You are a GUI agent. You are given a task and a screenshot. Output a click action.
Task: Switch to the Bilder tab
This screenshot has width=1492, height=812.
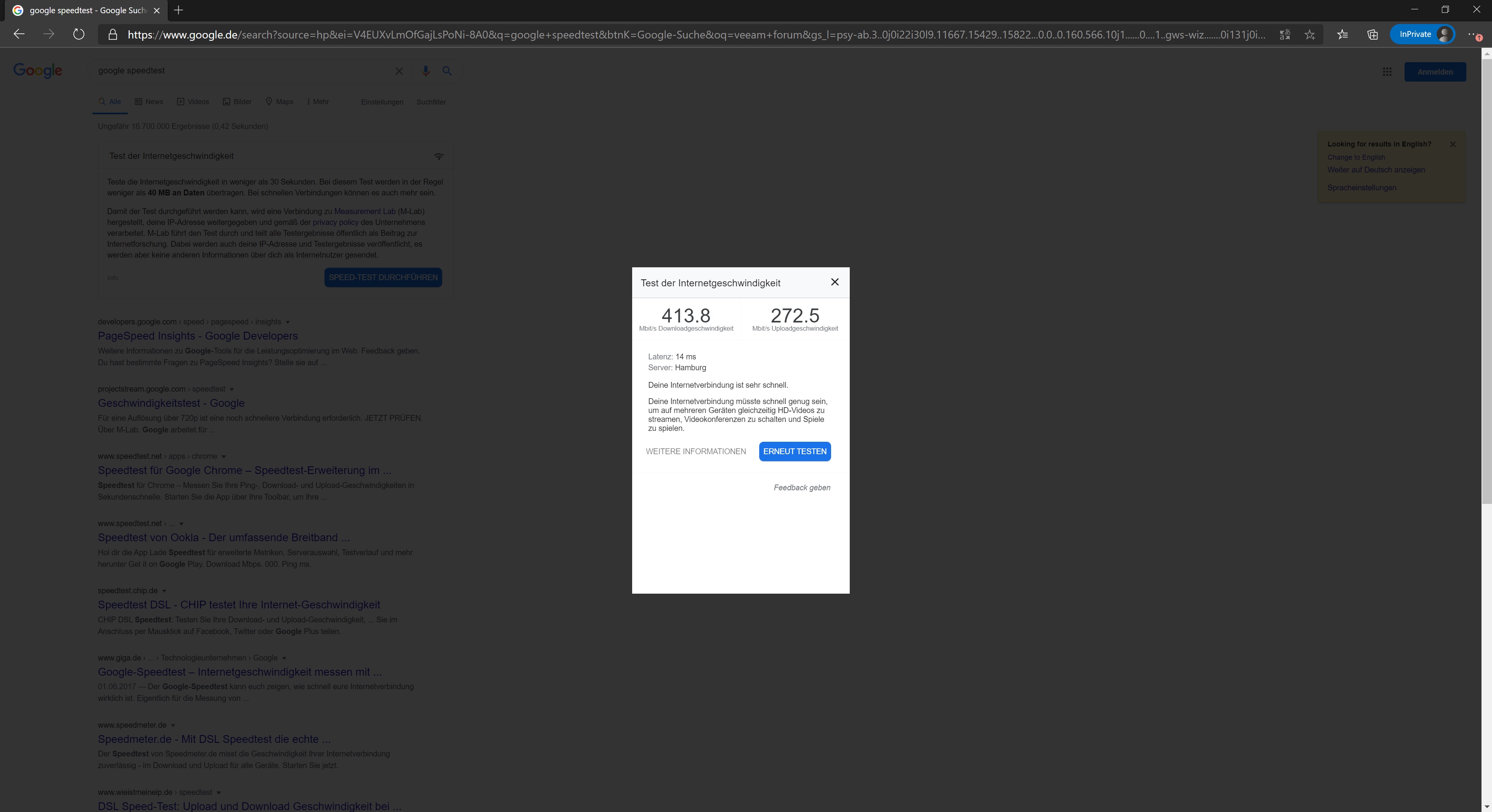point(237,102)
